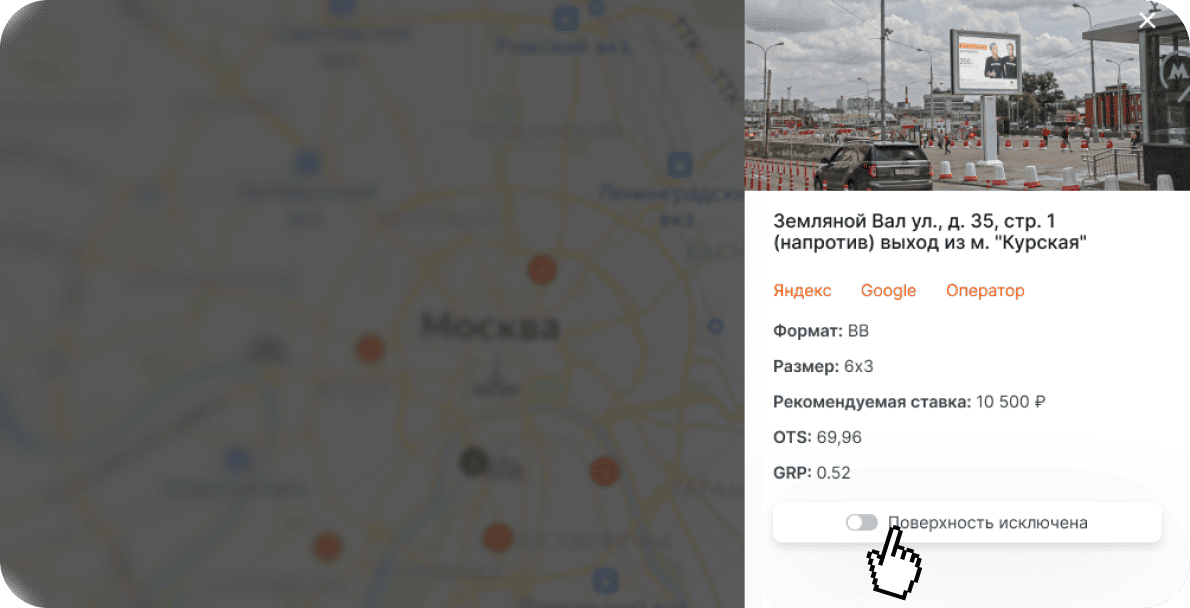Select the orange marker right of dark marker

605,471
